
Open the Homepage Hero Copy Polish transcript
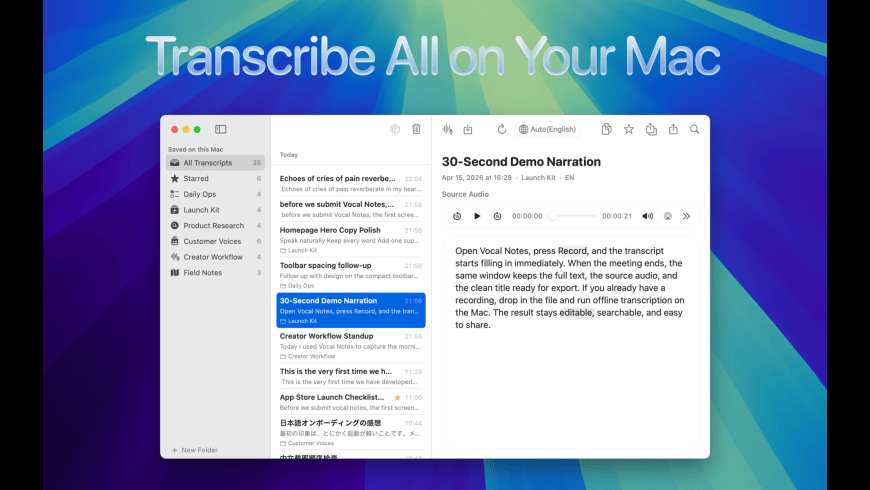click(x=351, y=240)
